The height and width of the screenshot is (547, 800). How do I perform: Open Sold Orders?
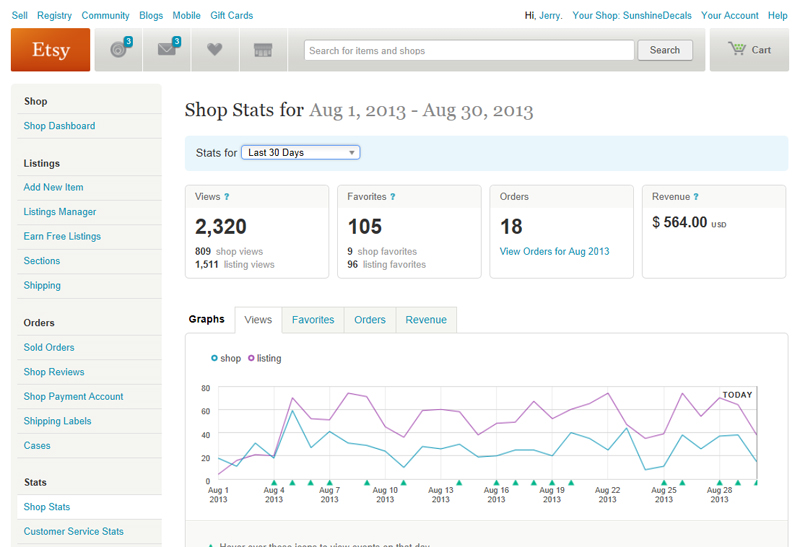click(x=49, y=347)
